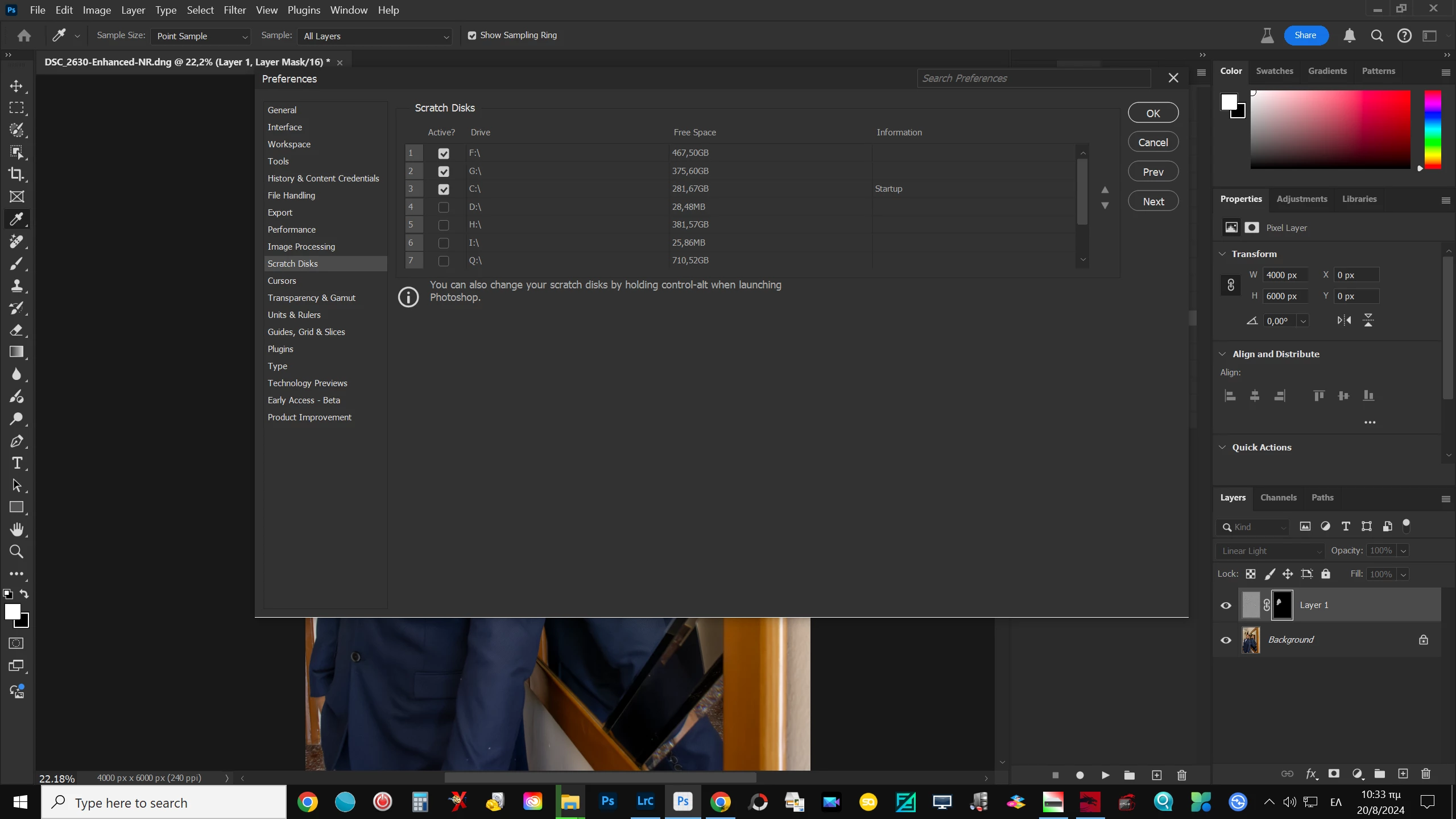
Task: Select the Eraser tool
Action: [16, 330]
